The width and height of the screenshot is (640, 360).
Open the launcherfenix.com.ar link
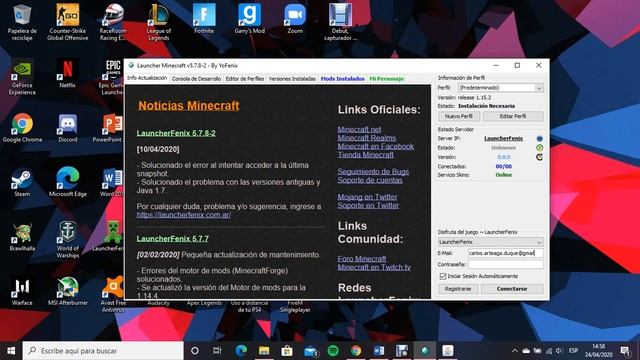[x=184, y=215]
